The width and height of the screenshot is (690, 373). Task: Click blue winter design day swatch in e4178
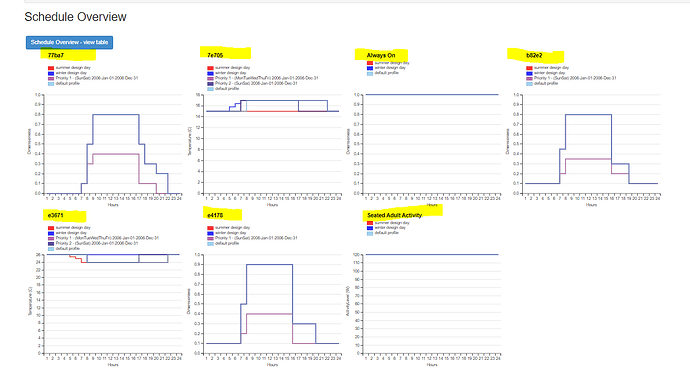click(x=210, y=233)
